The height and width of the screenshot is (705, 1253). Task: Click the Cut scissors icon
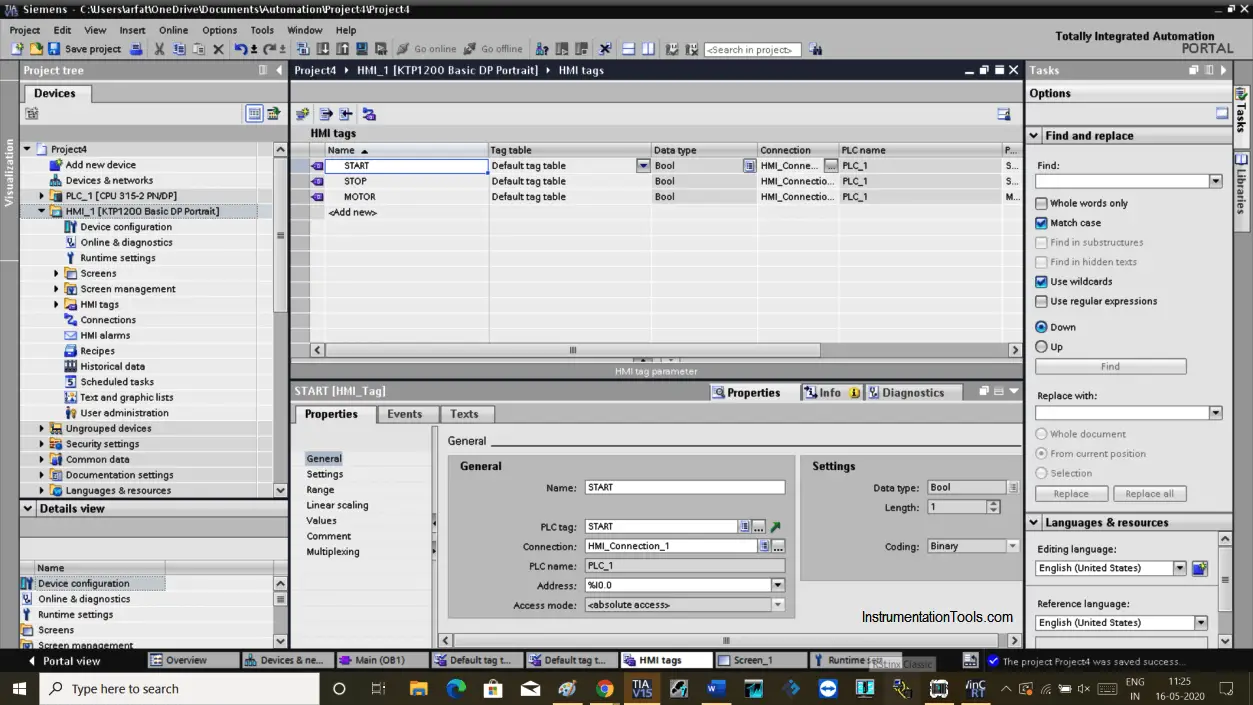tap(159, 49)
